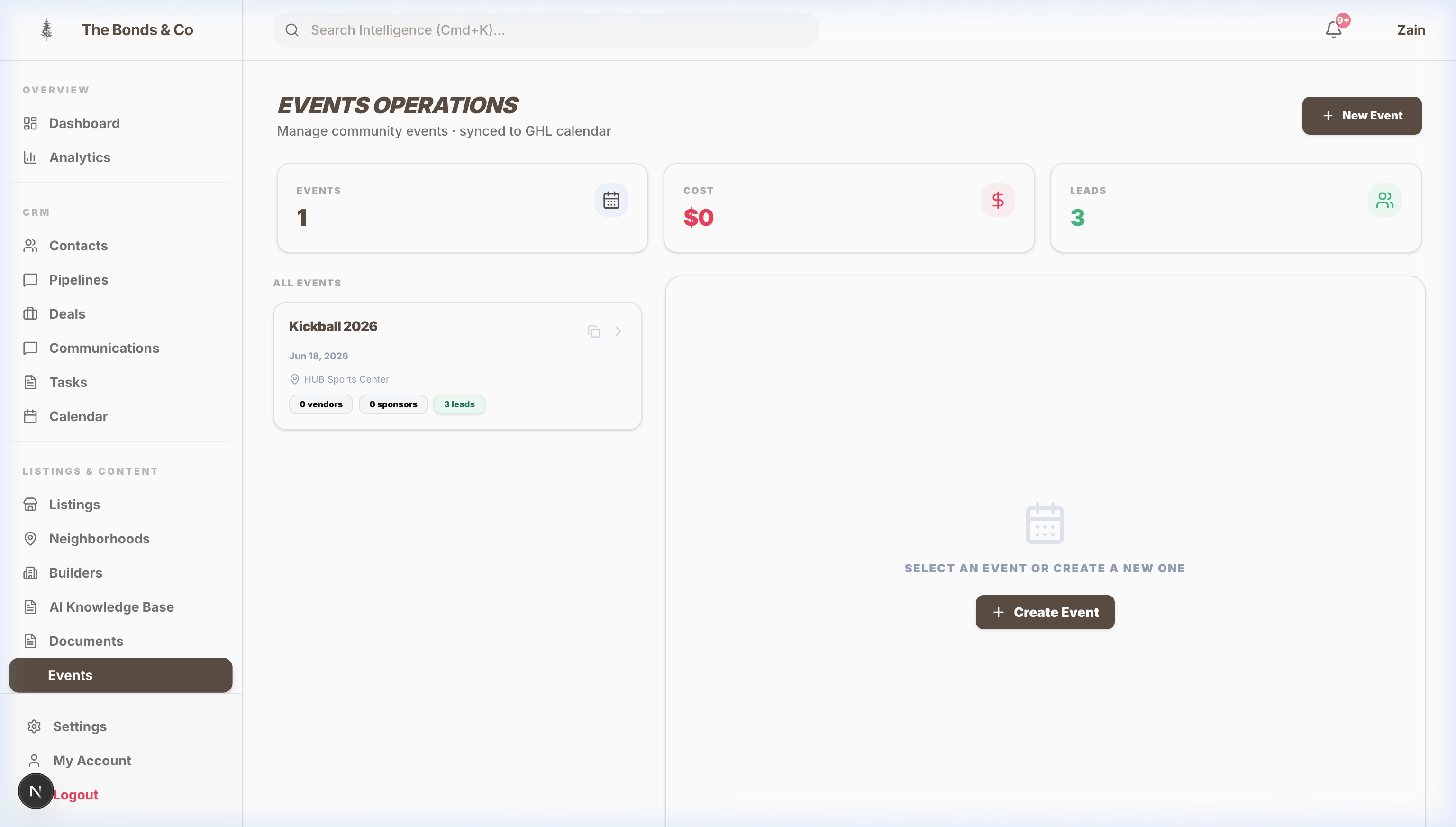The height and width of the screenshot is (827, 1456).
Task: Click the Analytics bar chart icon
Action: coord(30,157)
